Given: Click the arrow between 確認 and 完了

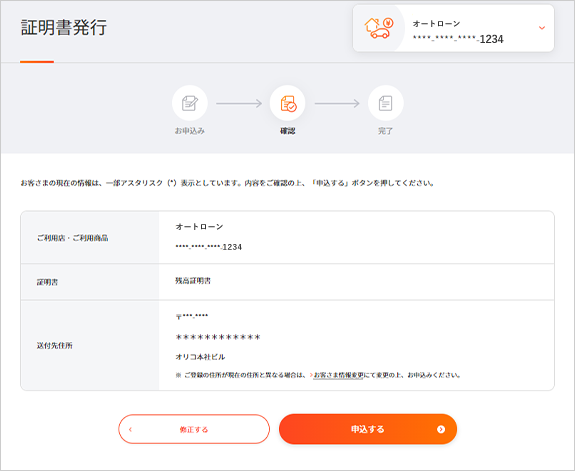Looking at the screenshot, I should (x=337, y=103).
